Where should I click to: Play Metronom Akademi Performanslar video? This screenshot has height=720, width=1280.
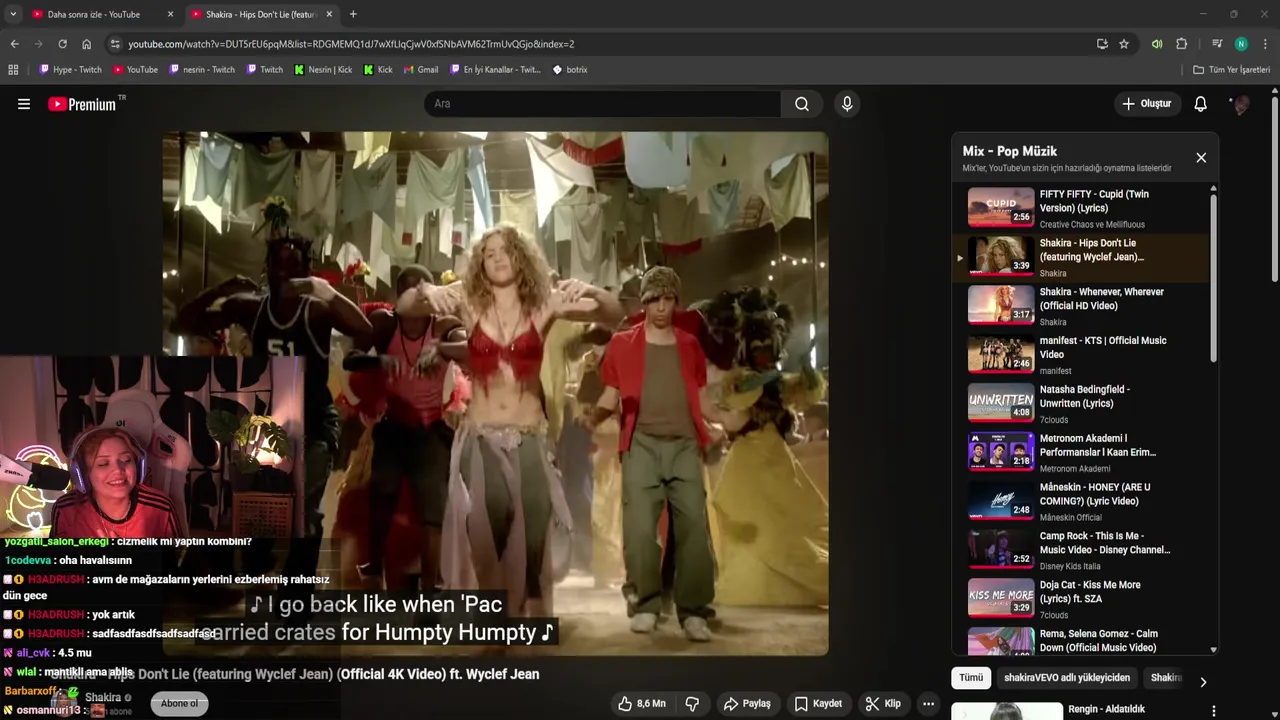(1080, 453)
